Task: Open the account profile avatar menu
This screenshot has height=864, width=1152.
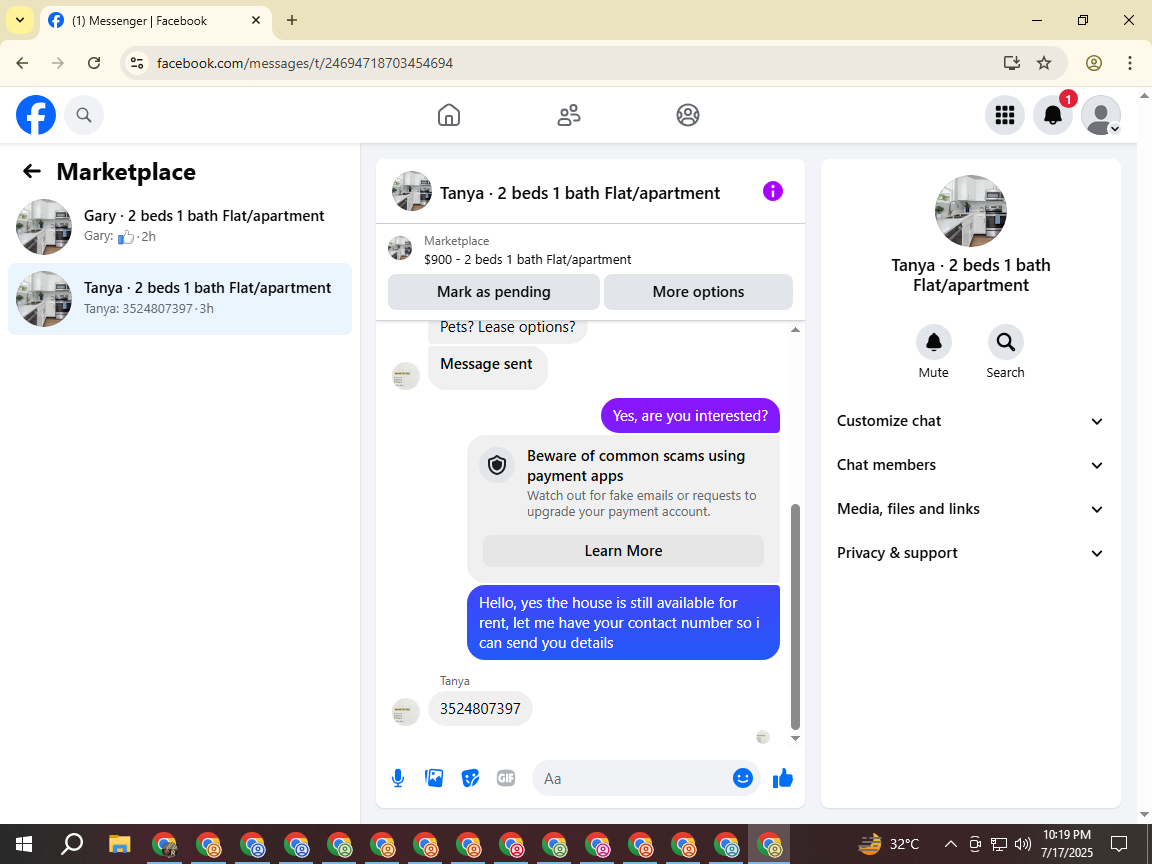Action: coord(1101,115)
